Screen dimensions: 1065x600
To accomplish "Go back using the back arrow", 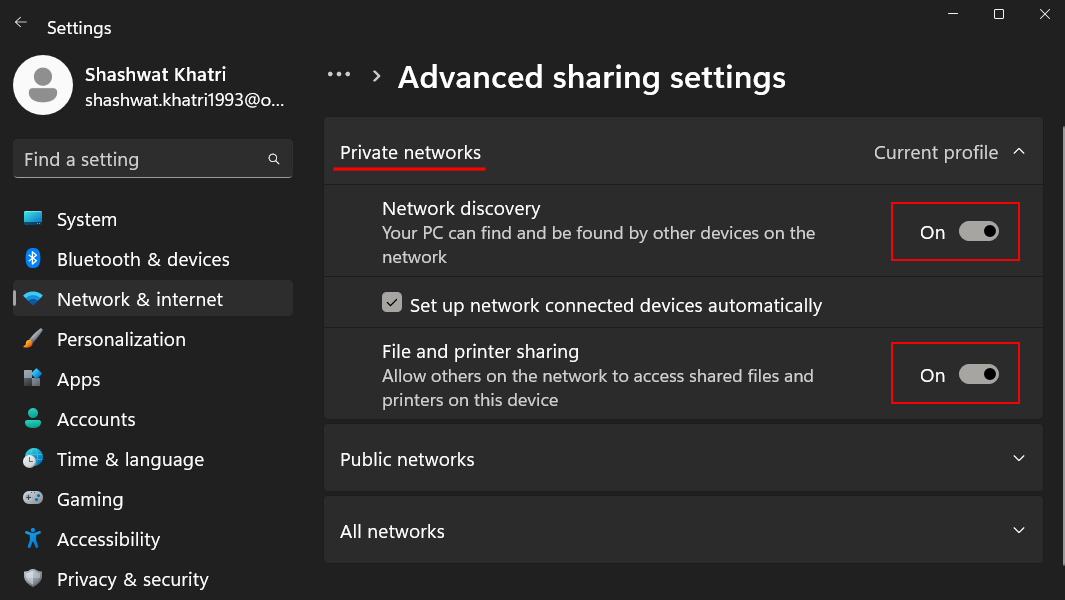I will coord(20,22).
